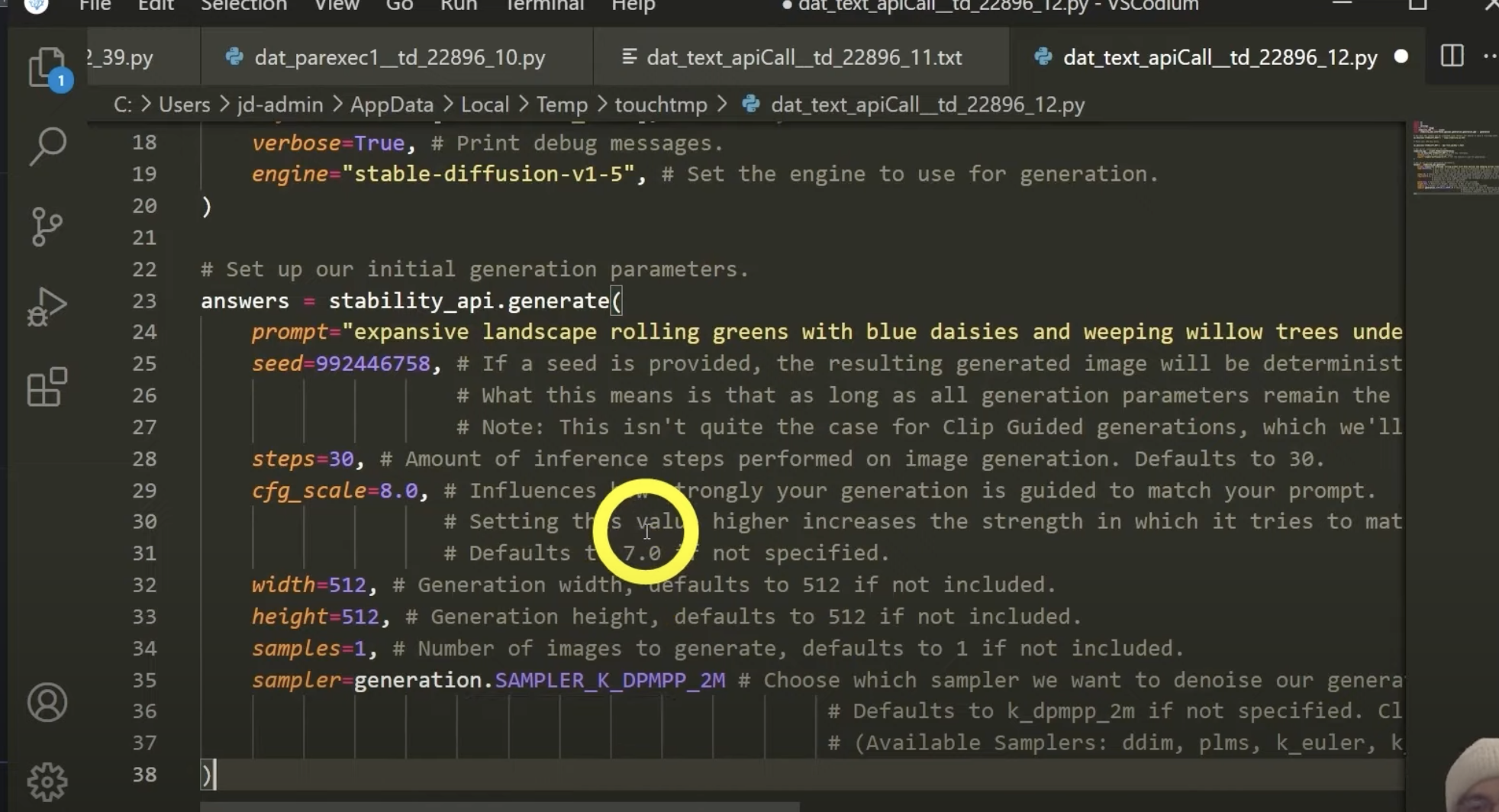
Task: Open breadcrumb file dat_text_apiCall__td_22896_12.py
Action: tap(927, 105)
